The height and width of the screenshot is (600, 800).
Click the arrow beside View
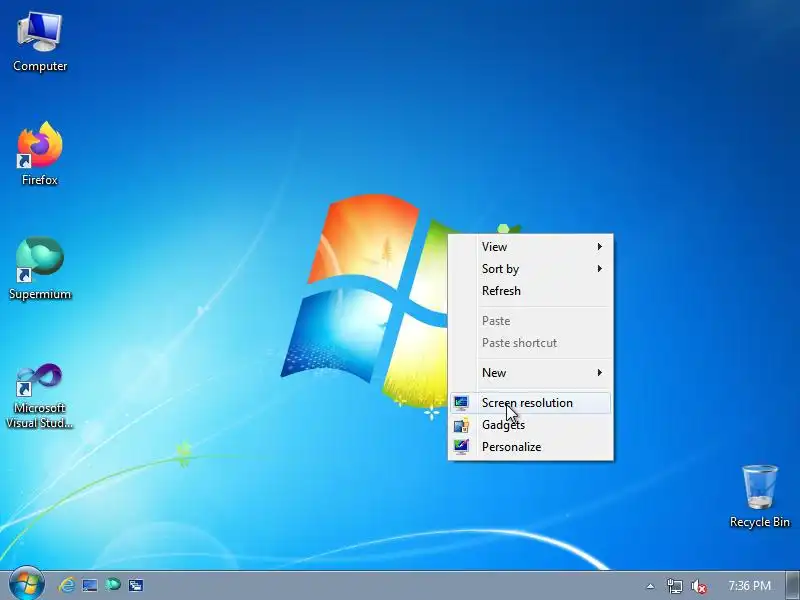(x=600, y=247)
